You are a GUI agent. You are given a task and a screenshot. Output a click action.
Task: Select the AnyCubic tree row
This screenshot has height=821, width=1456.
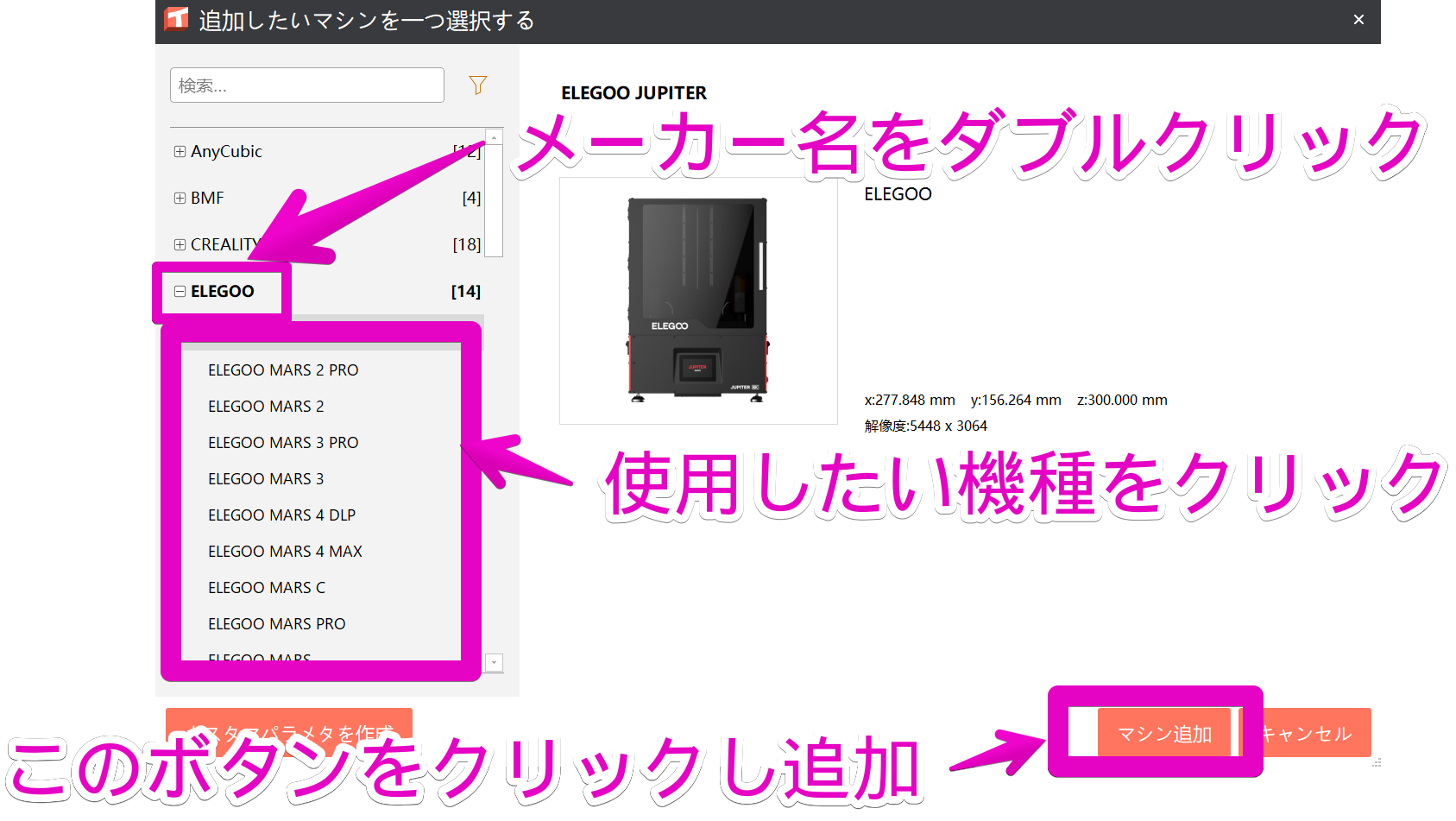click(x=328, y=151)
